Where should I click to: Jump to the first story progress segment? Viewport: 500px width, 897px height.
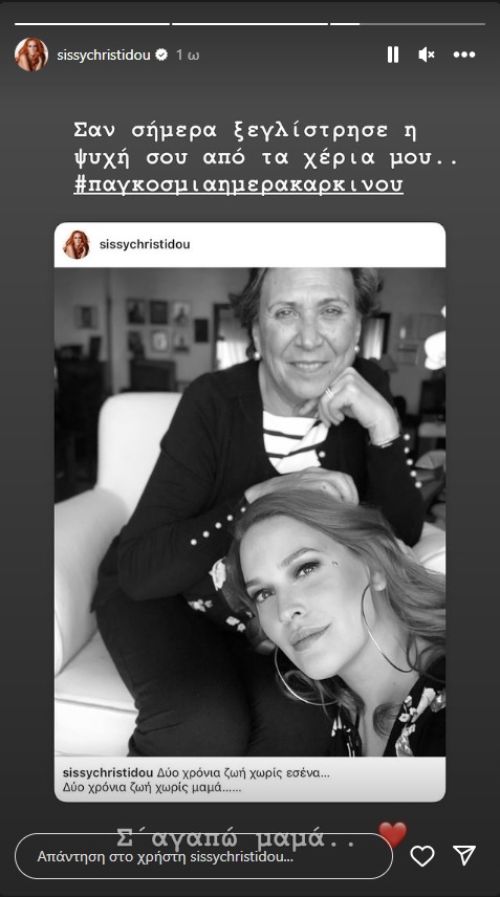pyautogui.click(x=92, y=24)
